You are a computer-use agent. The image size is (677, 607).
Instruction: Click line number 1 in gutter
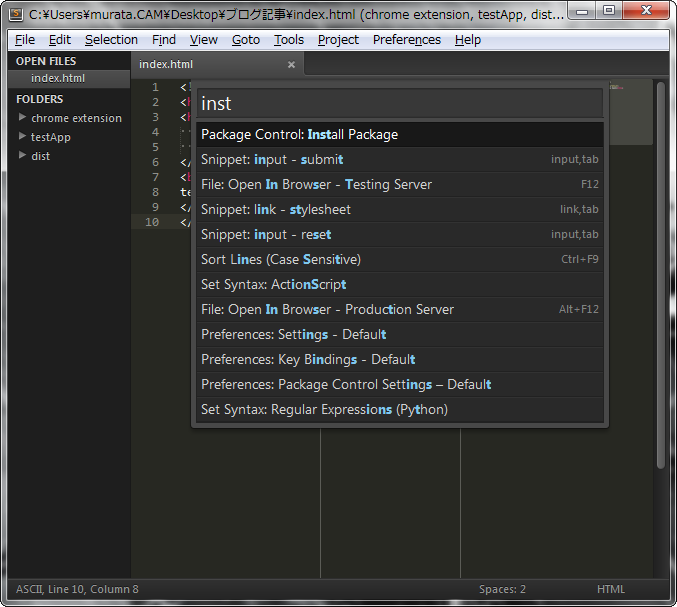coord(155,87)
